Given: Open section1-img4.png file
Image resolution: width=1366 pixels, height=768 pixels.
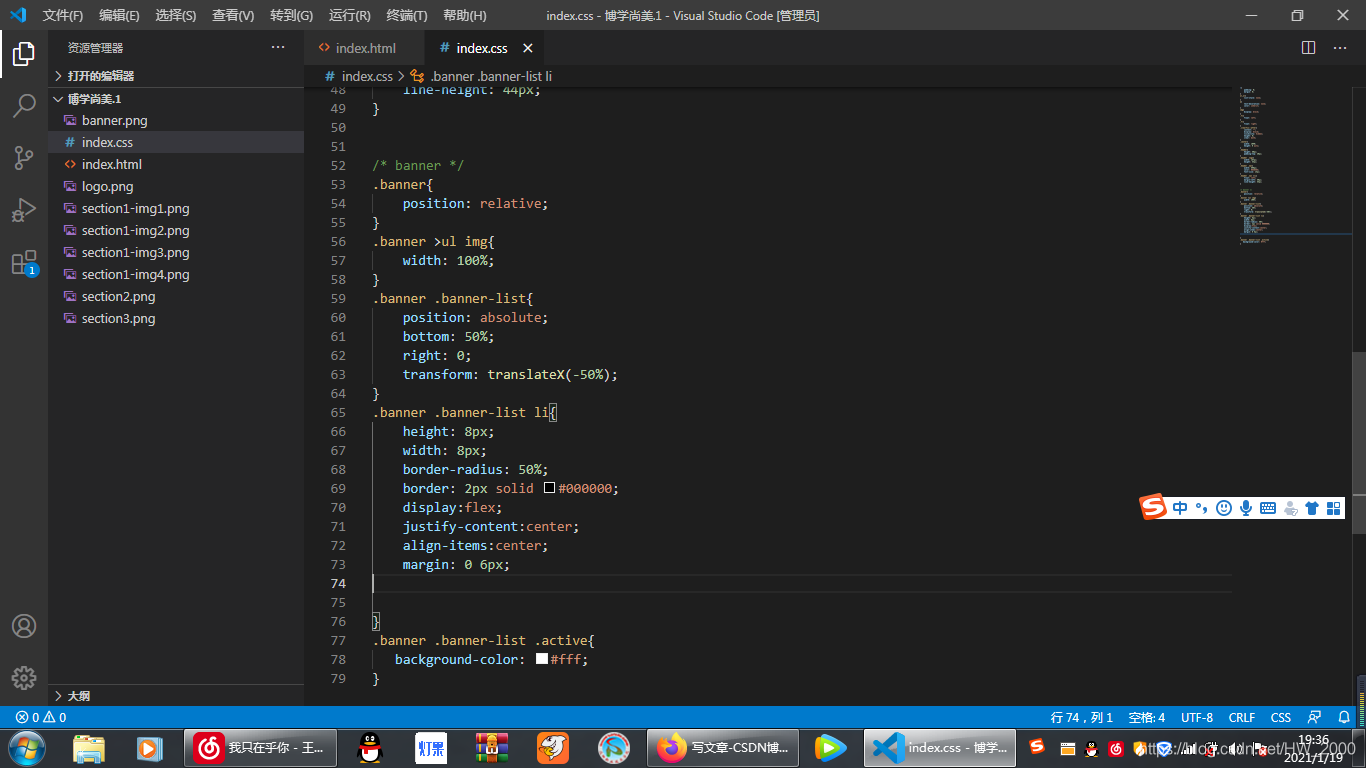Looking at the screenshot, I should point(176,274).
